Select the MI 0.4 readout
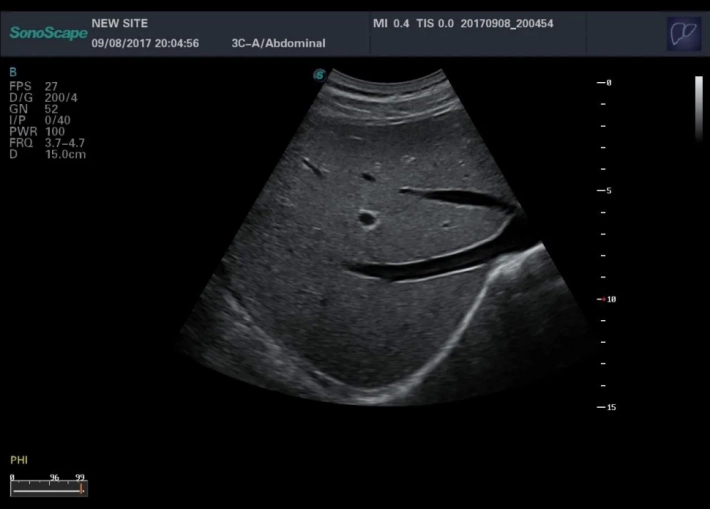Screen dimensions: 710x509 point(391,22)
